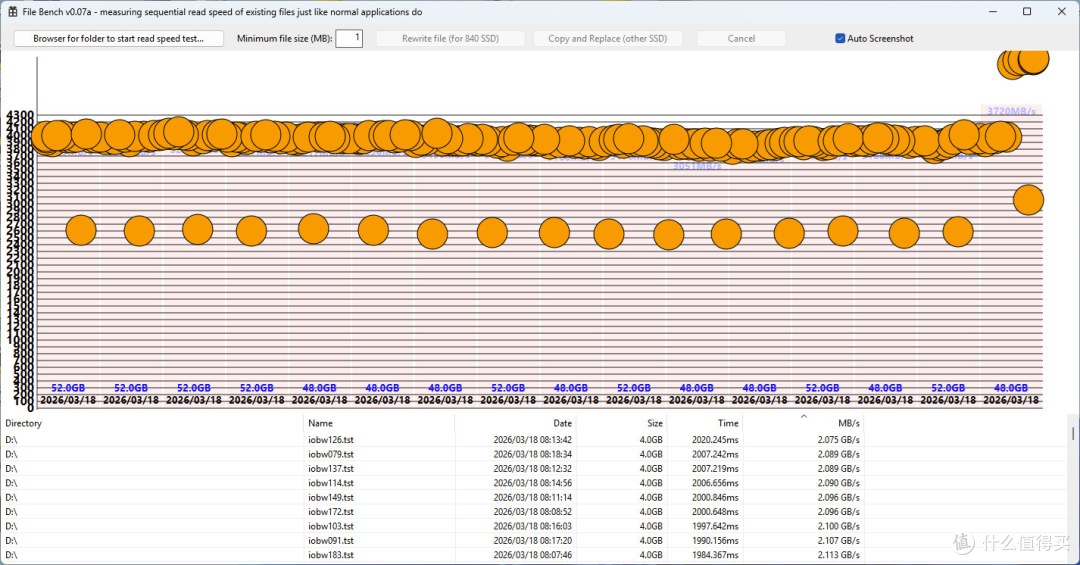Click the Date column header
This screenshot has width=1080, height=565.
515,423
